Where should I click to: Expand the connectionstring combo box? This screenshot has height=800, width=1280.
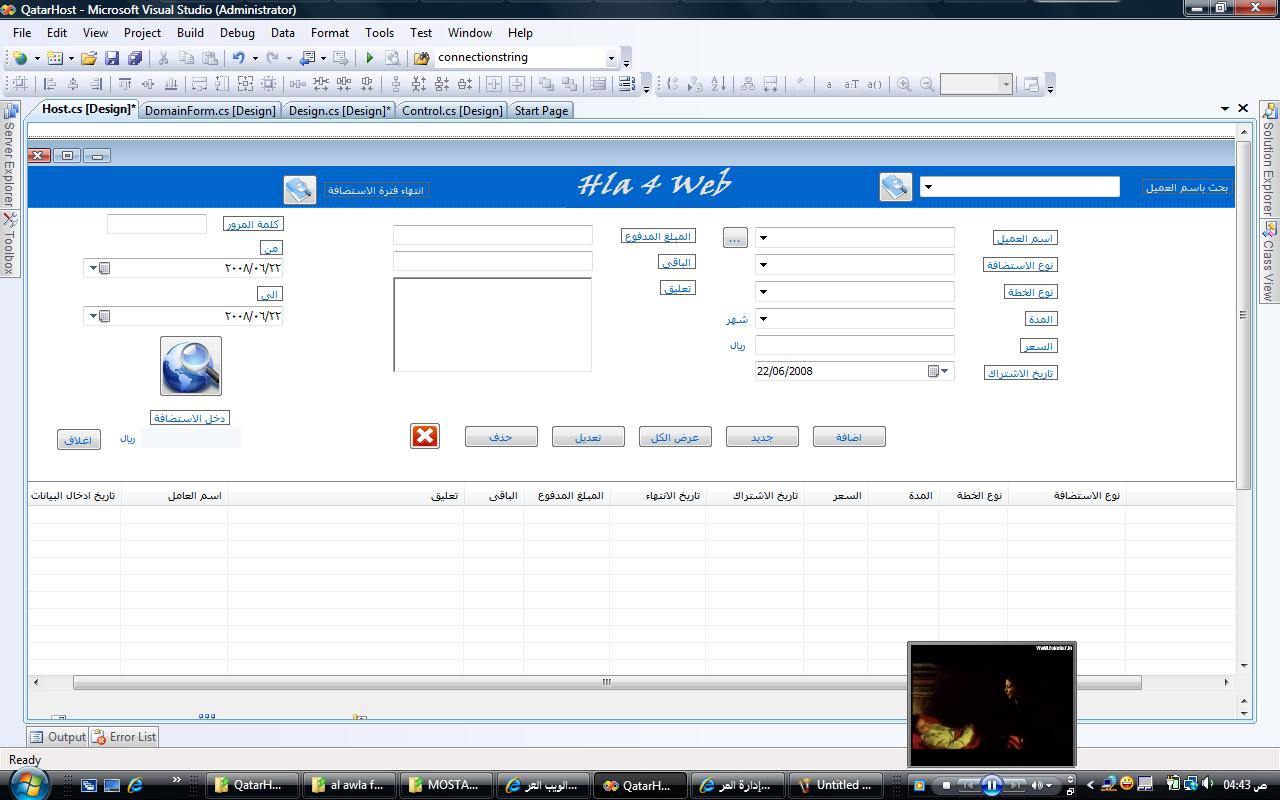[x=611, y=58]
